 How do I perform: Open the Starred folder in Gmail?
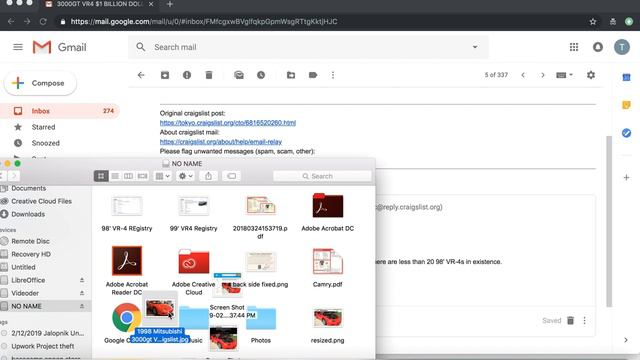click(43, 127)
